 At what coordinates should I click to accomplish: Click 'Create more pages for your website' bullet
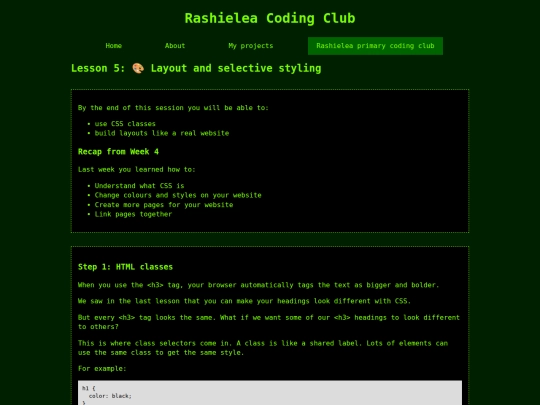164,205
